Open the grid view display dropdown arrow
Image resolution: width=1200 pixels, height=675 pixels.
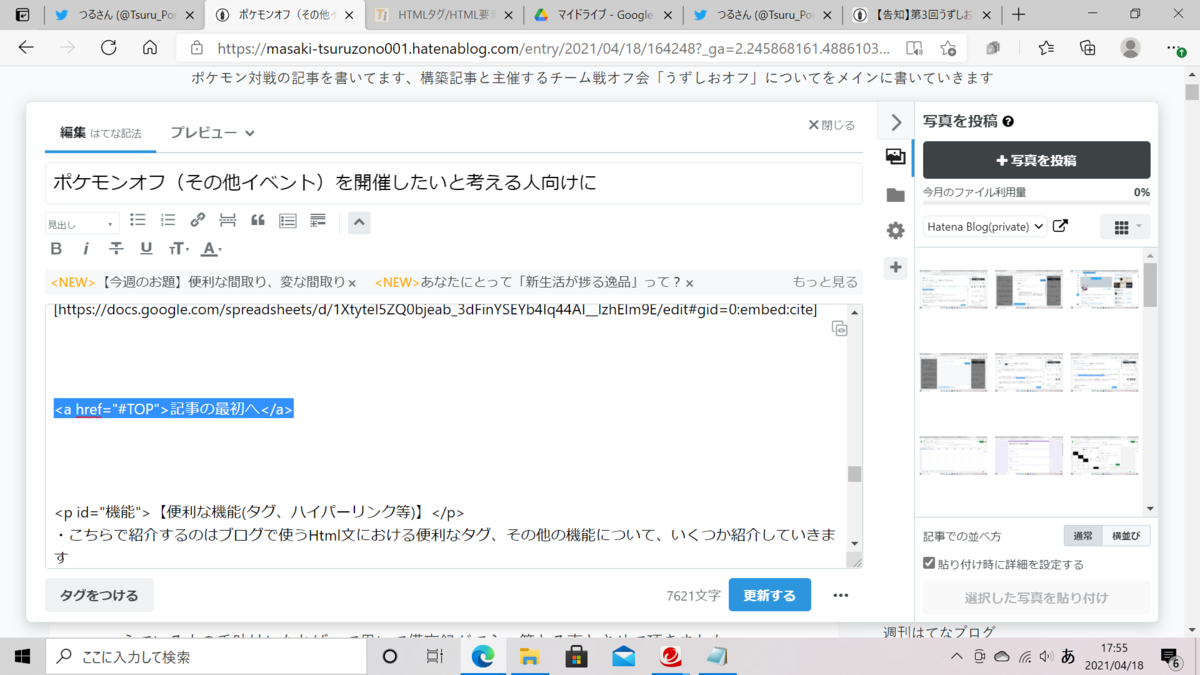pyautogui.click(x=1138, y=226)
